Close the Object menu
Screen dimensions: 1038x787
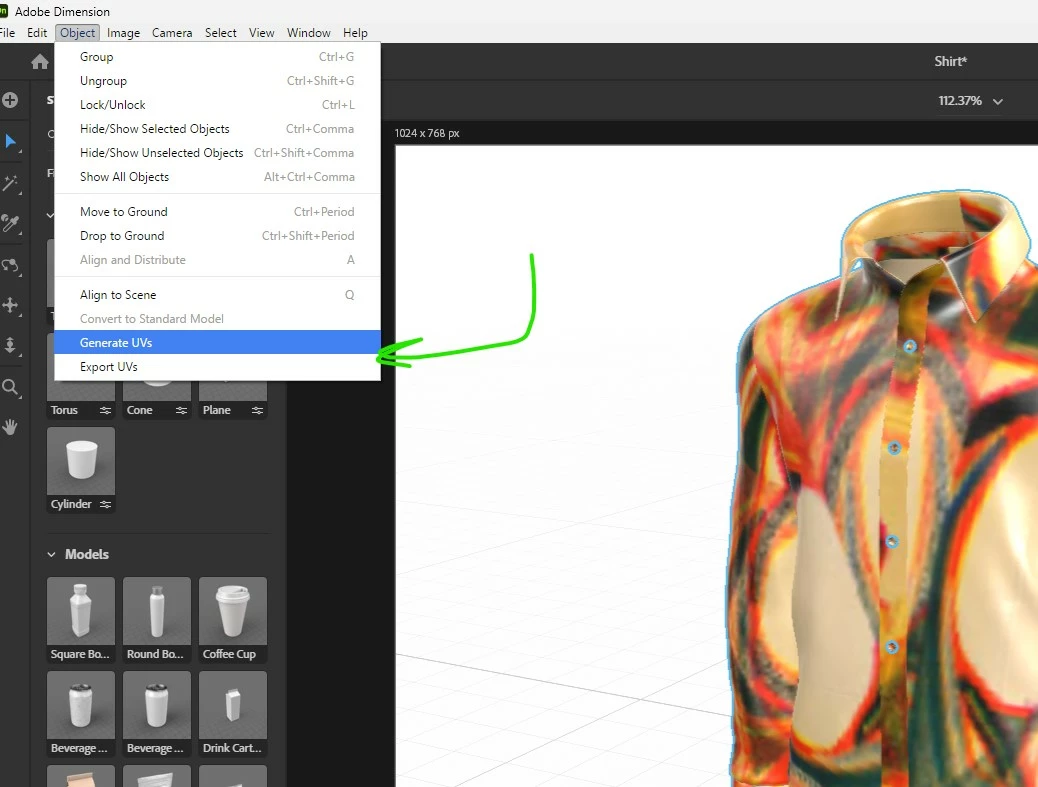[77, 33]
